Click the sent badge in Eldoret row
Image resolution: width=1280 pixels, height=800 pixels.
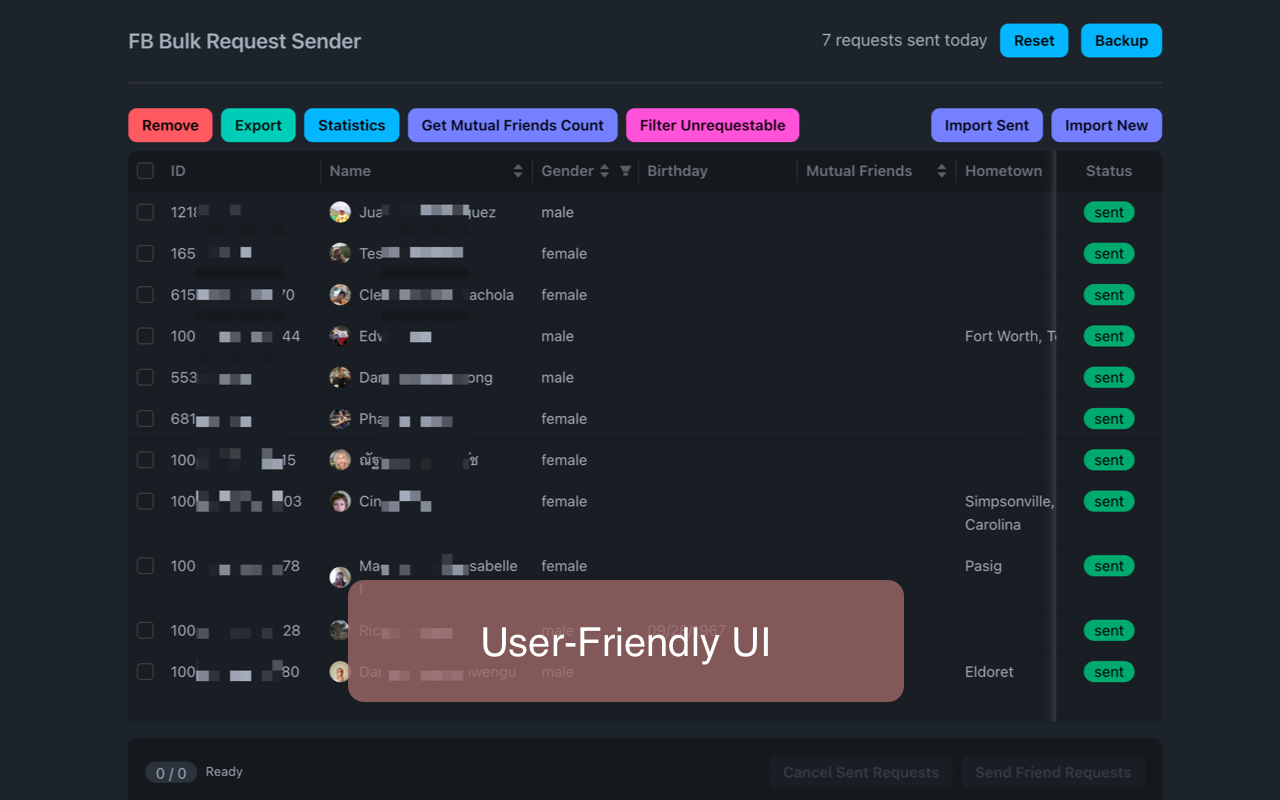tap(1109, 672)
